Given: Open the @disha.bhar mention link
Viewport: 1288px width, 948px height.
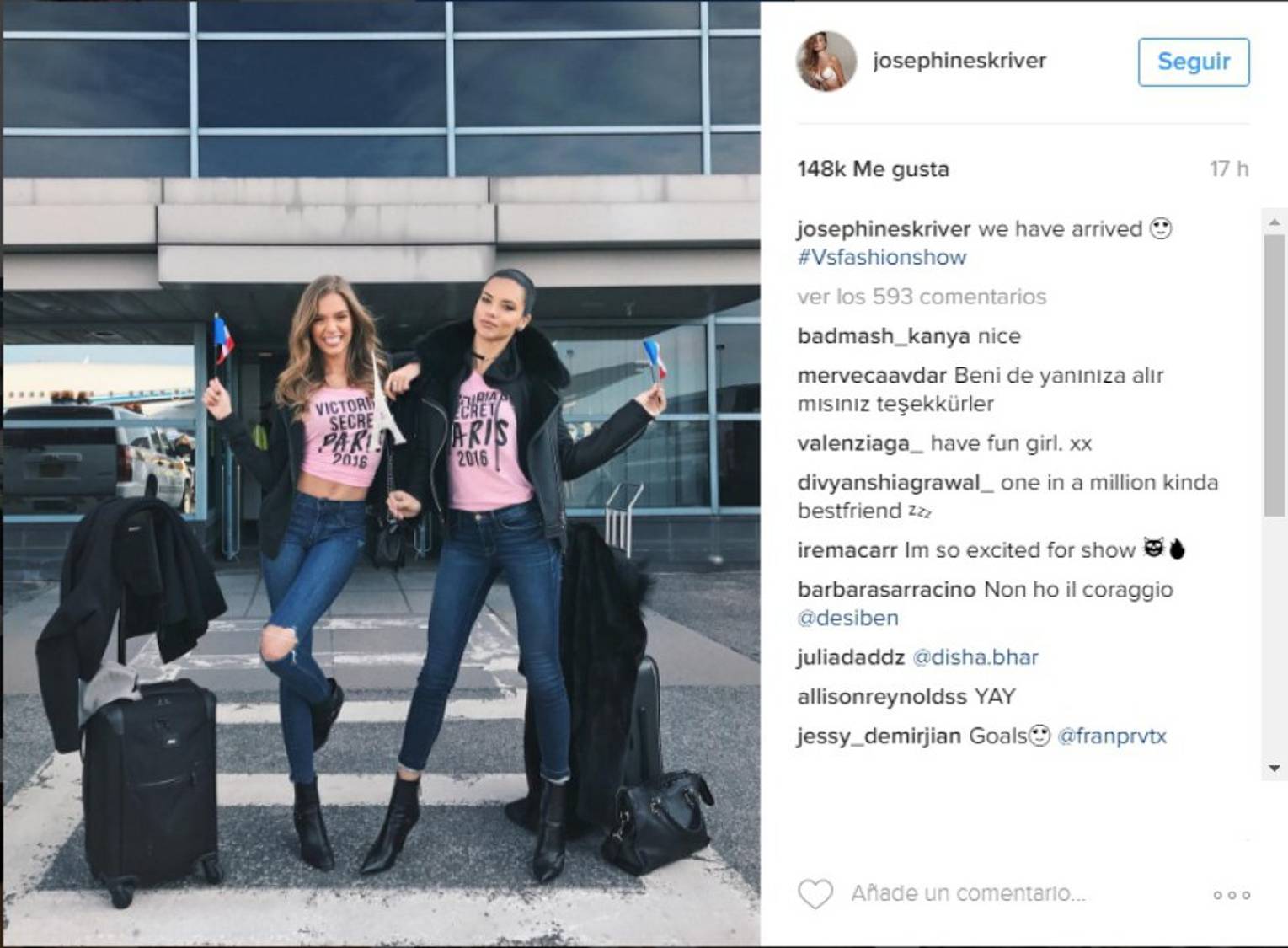Looking at the screenshot, I should (x=975, y=657).
